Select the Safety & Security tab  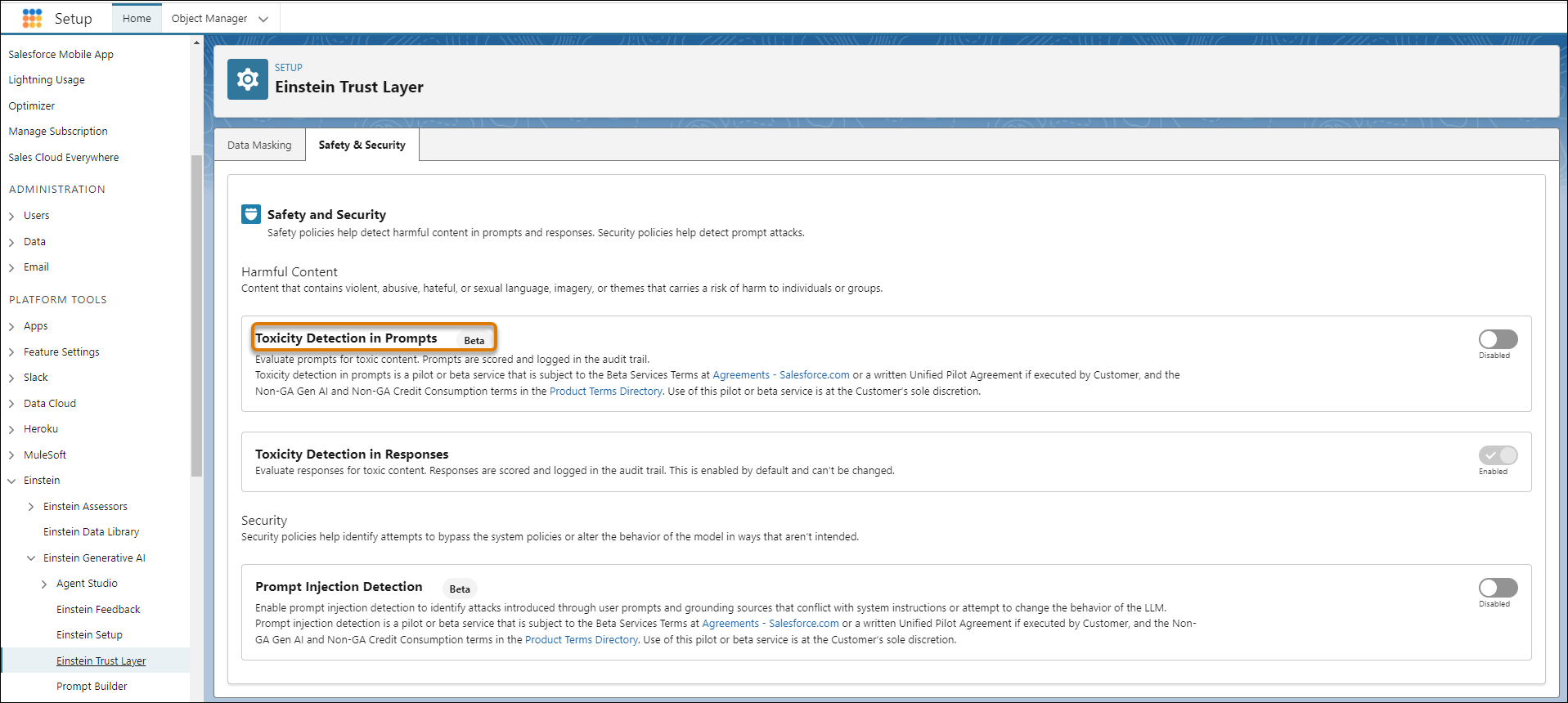[362, 145]
